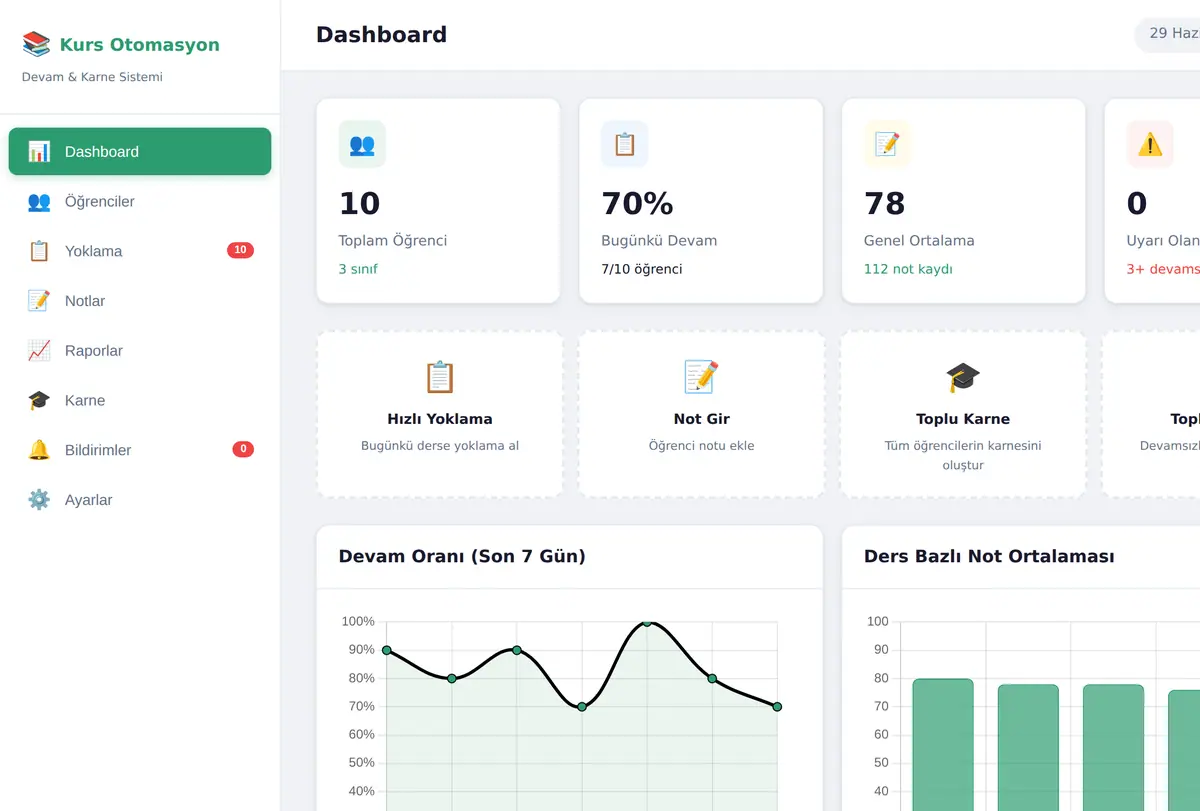Click the "78" value on Genel Ortalama card
Image resolution: width=1200 pixels, height=811 pixels.
pos(885,204)
